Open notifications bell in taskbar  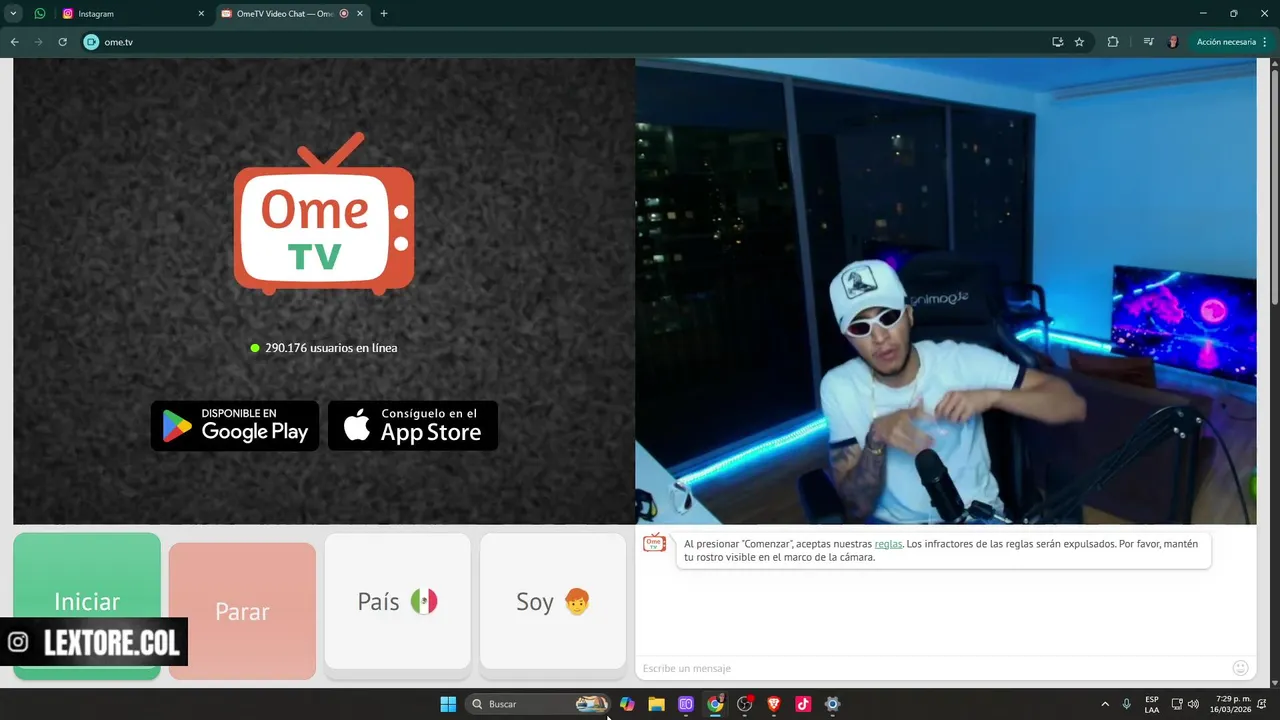pos(1263,704)
